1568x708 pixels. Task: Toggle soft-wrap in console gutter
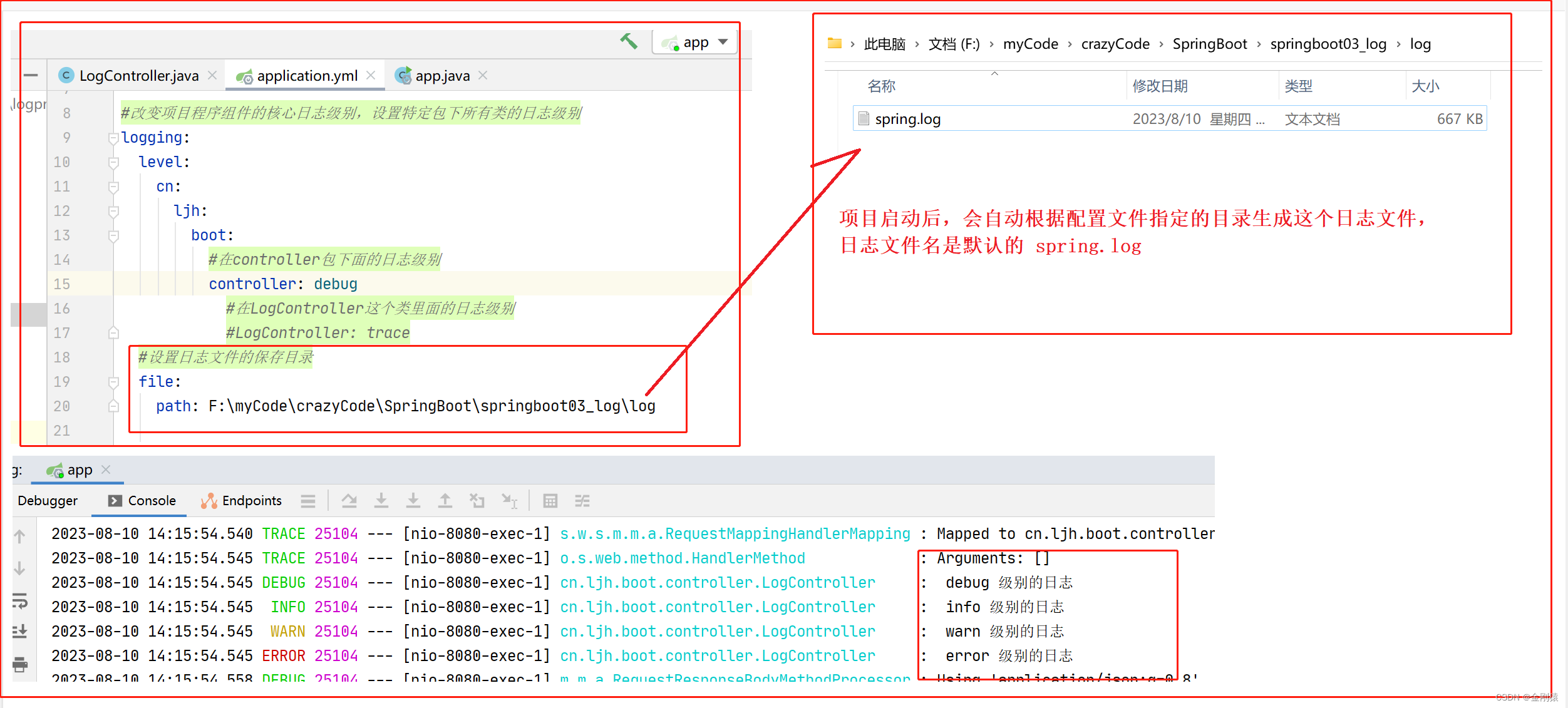click(x=20, y=602)
